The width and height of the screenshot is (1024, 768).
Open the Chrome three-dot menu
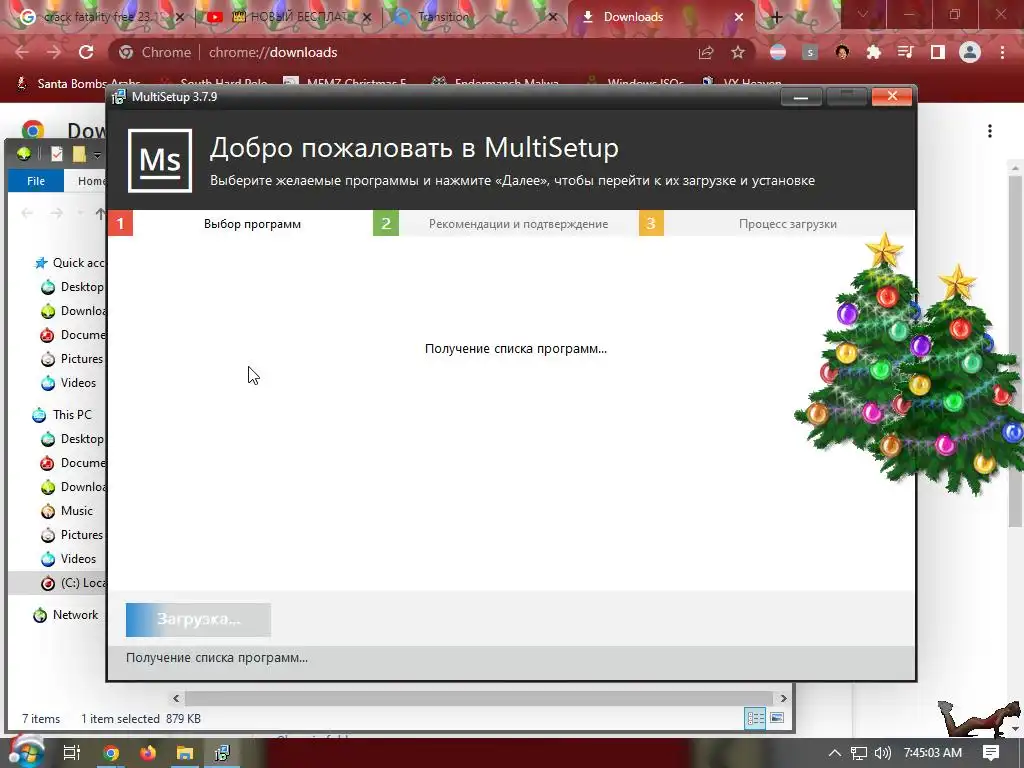[1002, 52]
